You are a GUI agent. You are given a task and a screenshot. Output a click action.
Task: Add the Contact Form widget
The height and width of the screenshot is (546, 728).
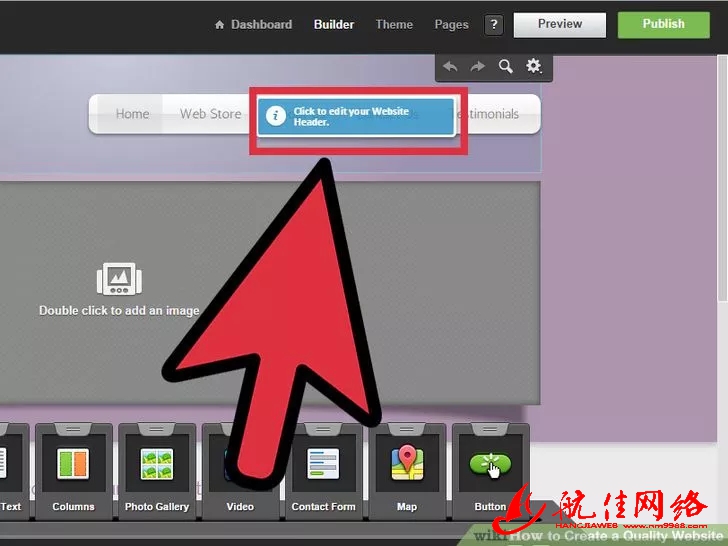[323, 470]
